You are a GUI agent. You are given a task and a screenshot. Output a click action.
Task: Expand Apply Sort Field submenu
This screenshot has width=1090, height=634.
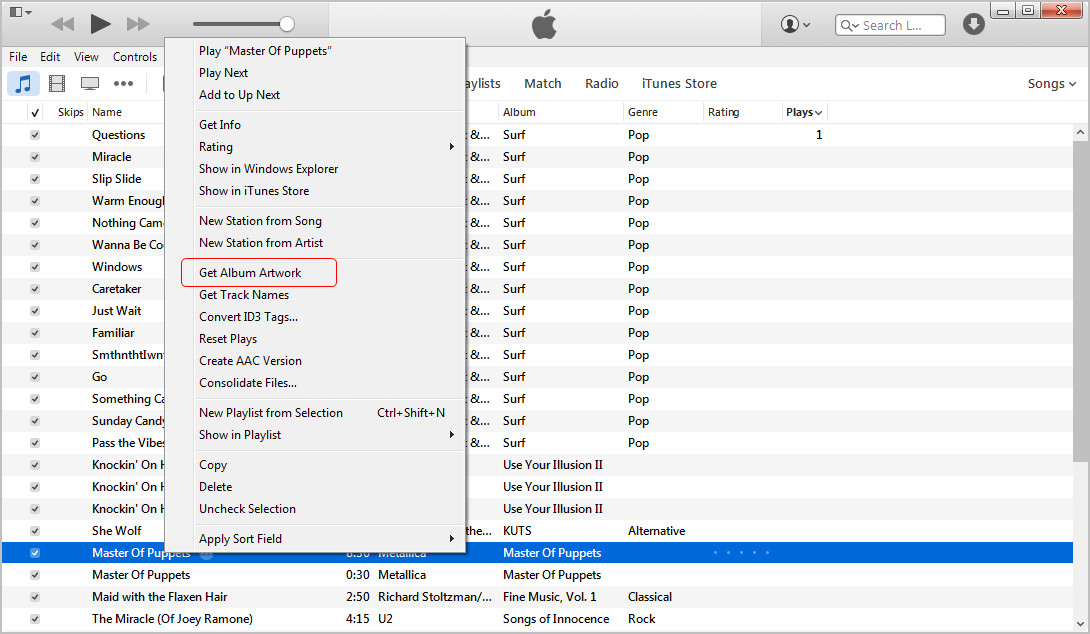coord(452,539)
